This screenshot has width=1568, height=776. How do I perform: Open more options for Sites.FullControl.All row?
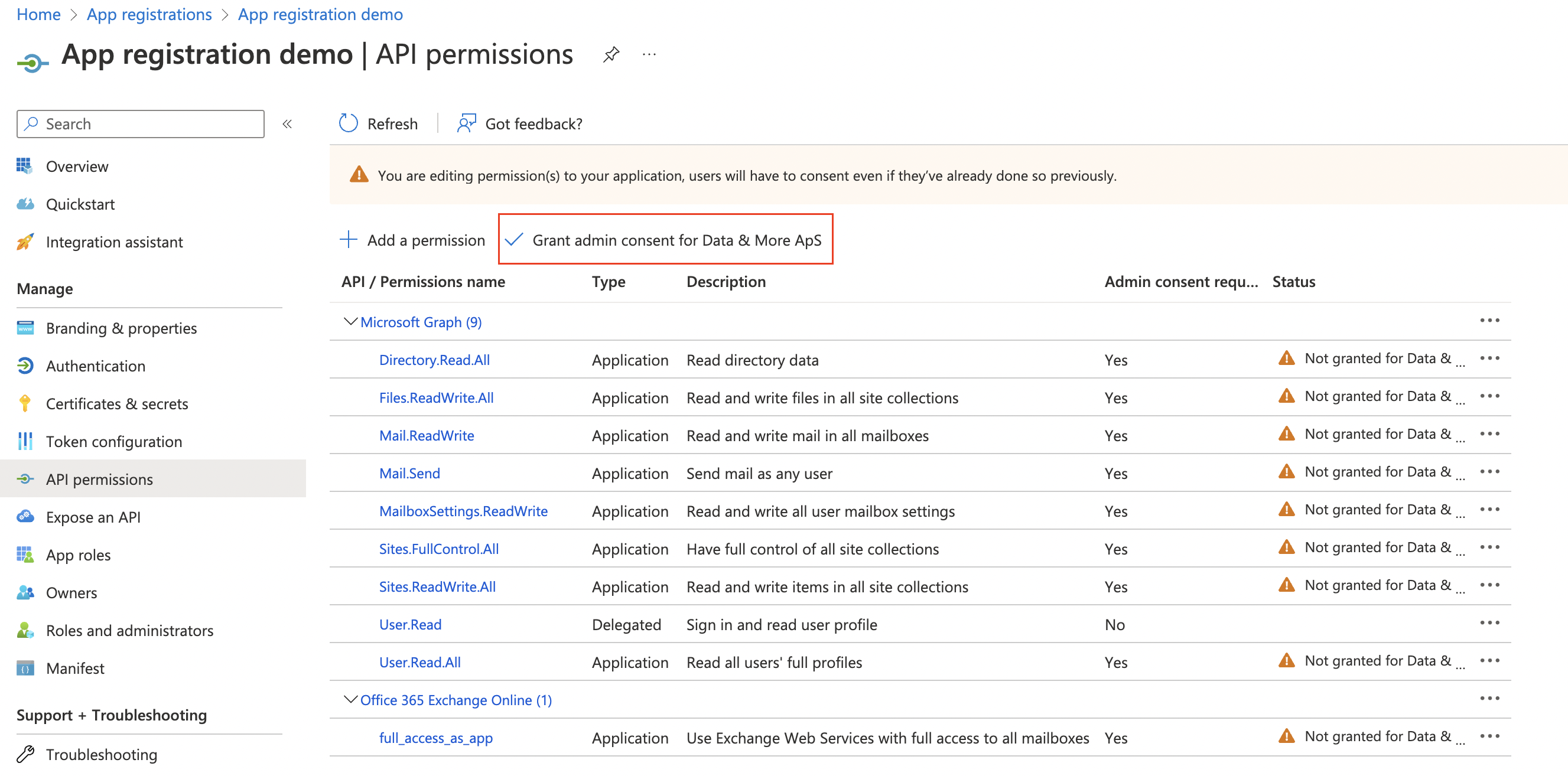(1489, 547)
